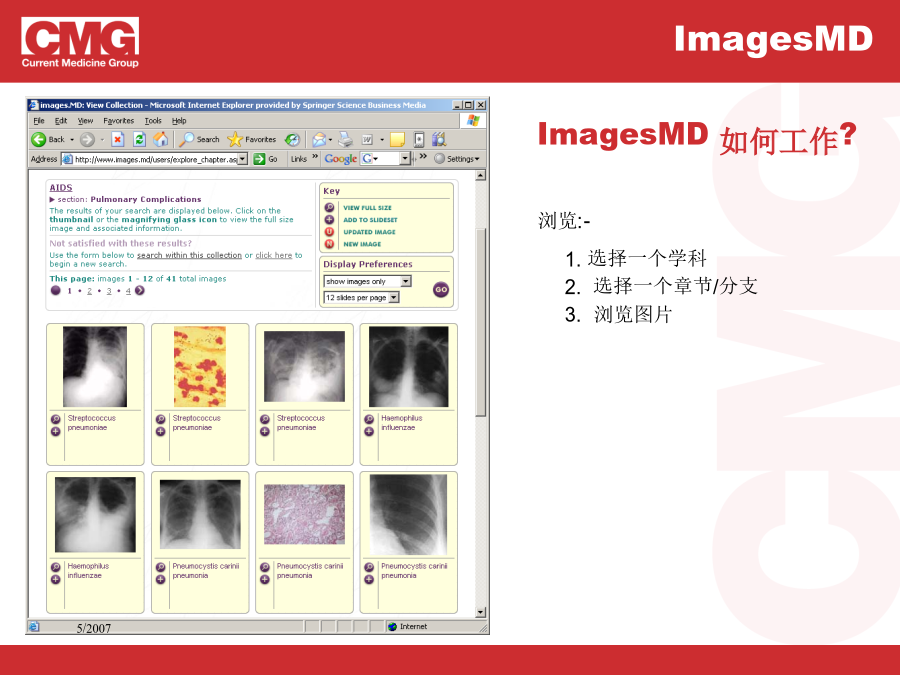The height and width of the screenshot is (675, 900).
Task: Click the Internet zone globe in status bar
Action: tap(393, 627)
